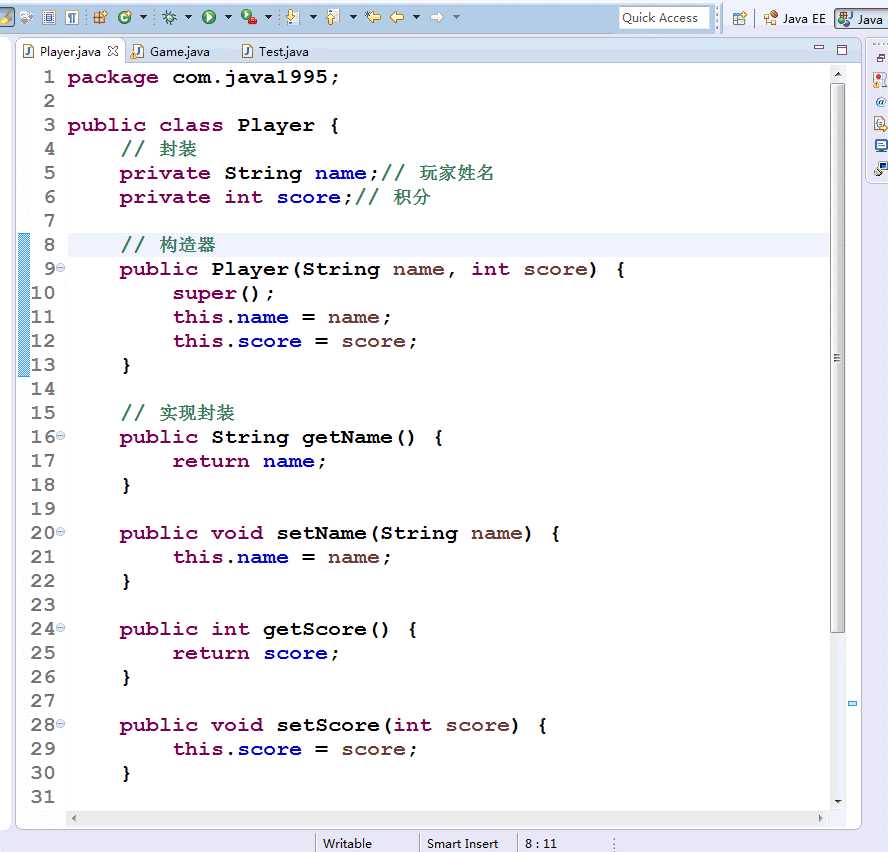
Task: Open the Back history dropdown arrow
Action: point(416,18)
